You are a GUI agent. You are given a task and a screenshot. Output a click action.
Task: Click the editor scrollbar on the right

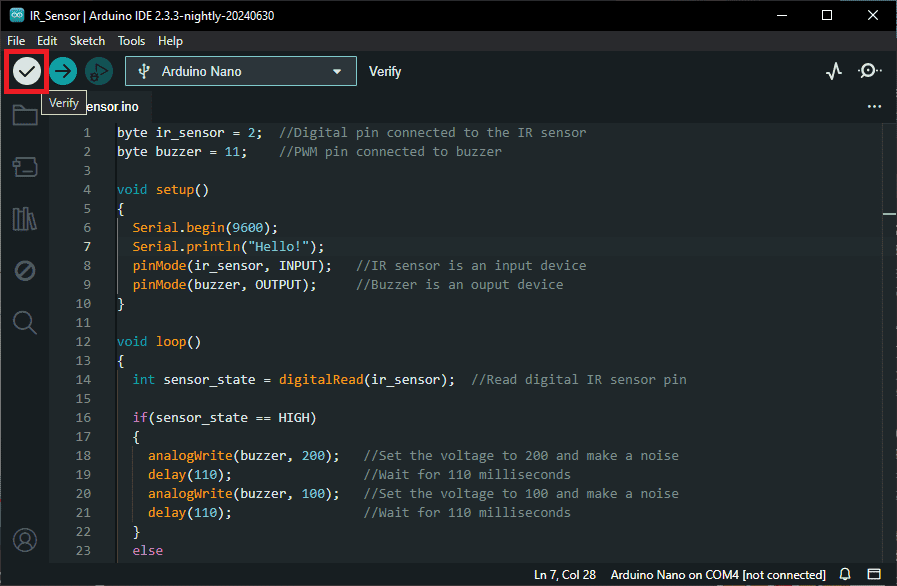coord(889,212)
